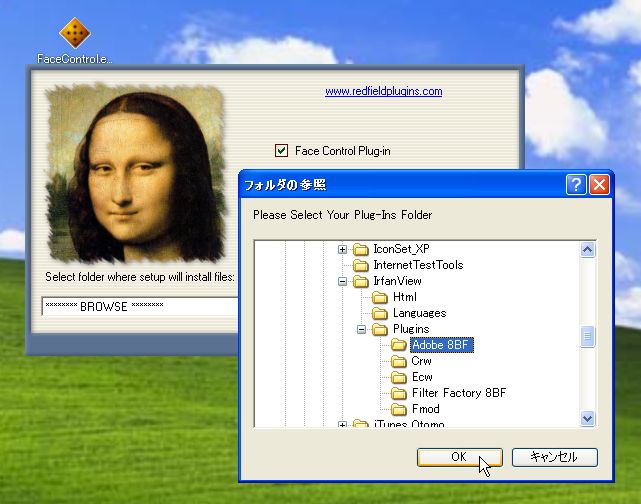Click the Filter Factory 8BF folder icon
This screenshot has width=641, height=504.
tap(399, 393)
